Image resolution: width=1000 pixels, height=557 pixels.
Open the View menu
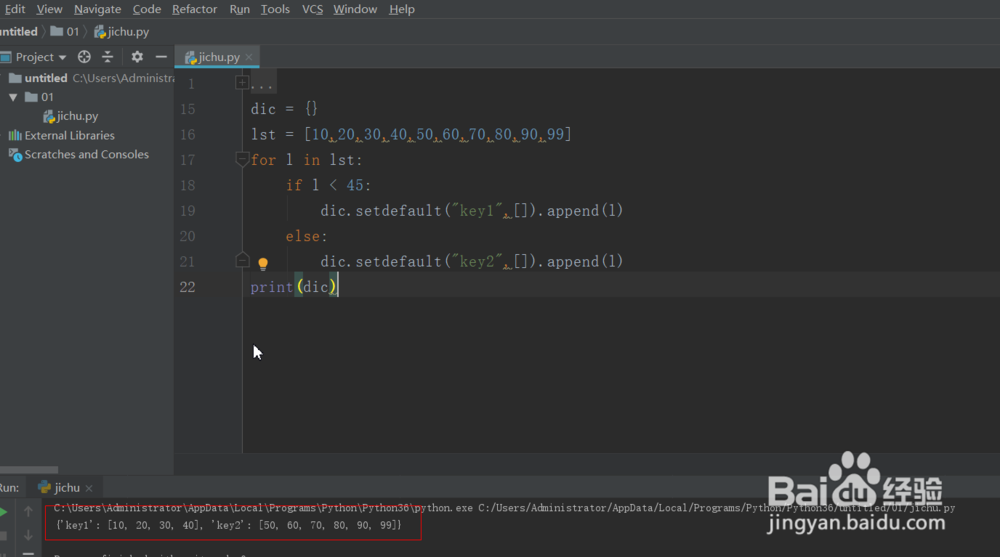49,9
